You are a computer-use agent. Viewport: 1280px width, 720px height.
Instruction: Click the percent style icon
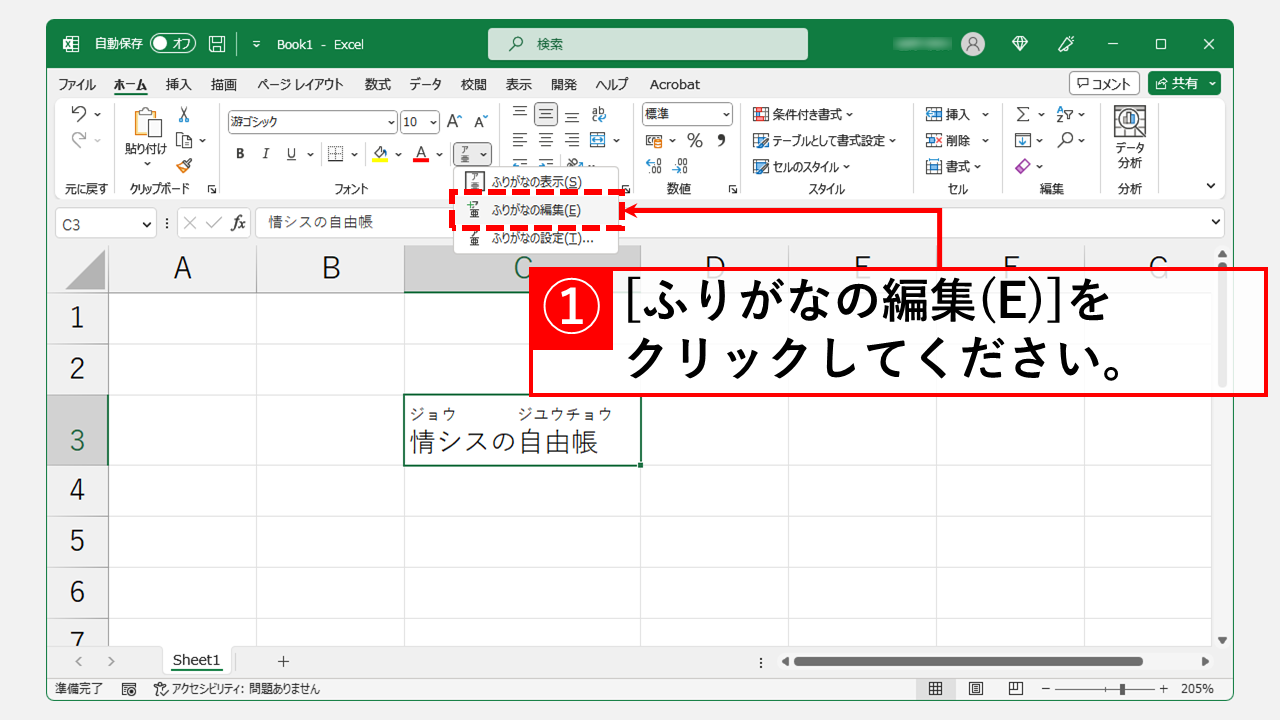coord(695,140)
